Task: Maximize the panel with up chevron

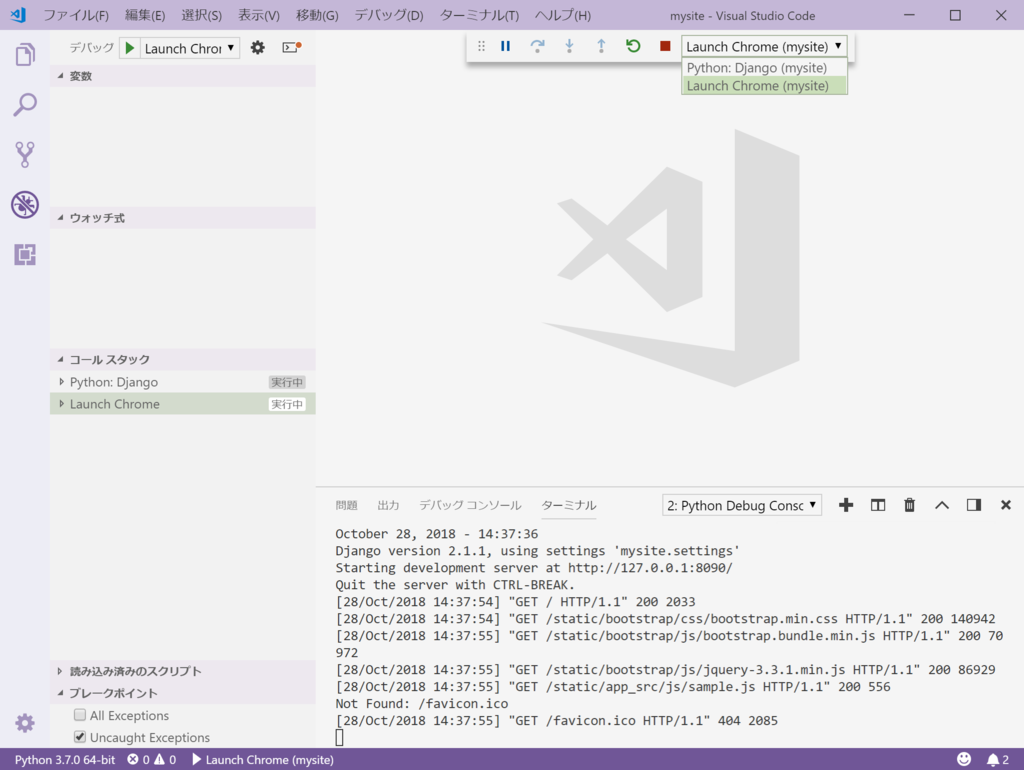Action: (x=942, y=505)
